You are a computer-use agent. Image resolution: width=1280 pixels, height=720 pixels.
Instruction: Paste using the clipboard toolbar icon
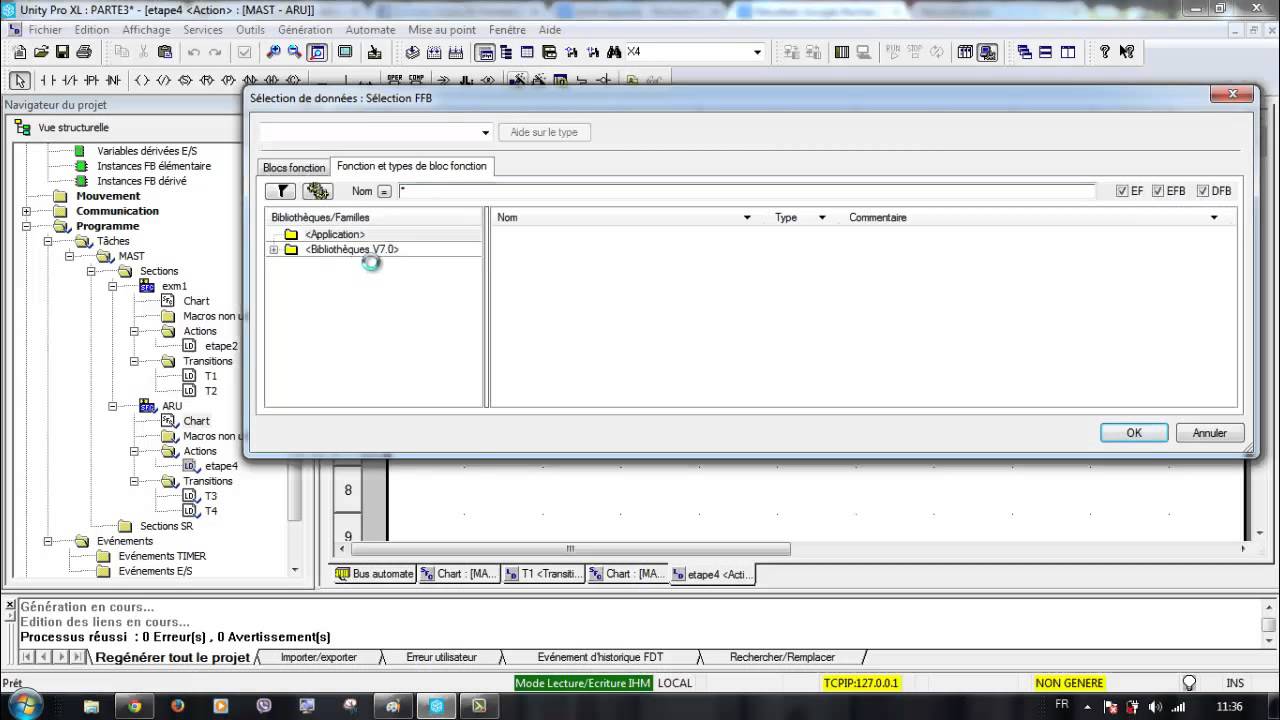click(x=166, y=52)
